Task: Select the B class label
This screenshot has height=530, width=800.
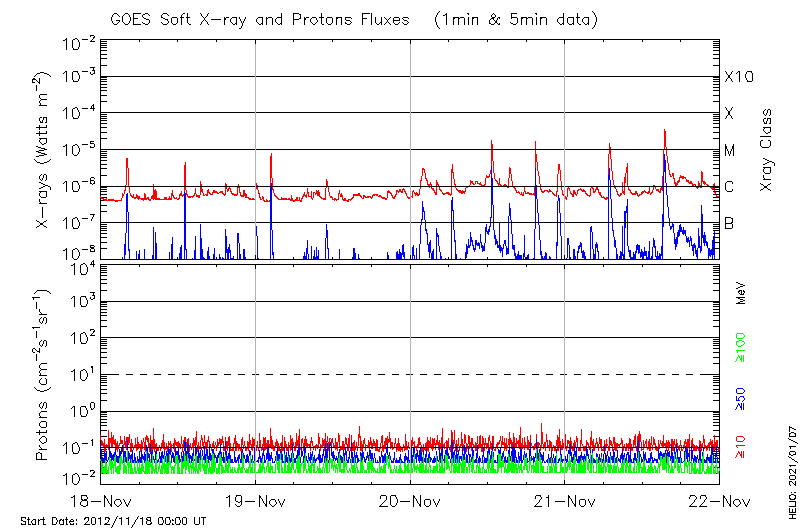Action: 729,223
